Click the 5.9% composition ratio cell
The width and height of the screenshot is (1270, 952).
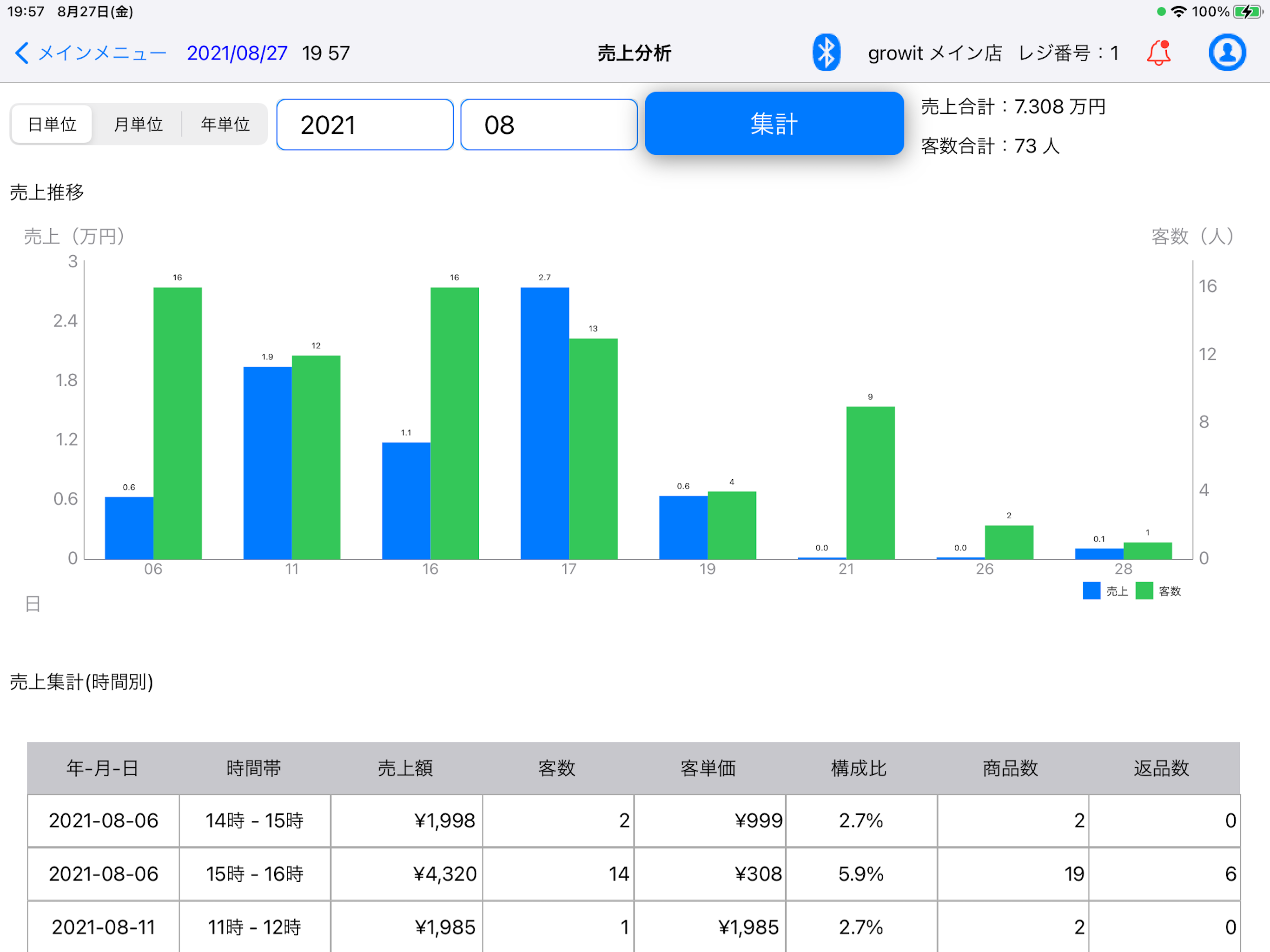click(x=860, y=874)
